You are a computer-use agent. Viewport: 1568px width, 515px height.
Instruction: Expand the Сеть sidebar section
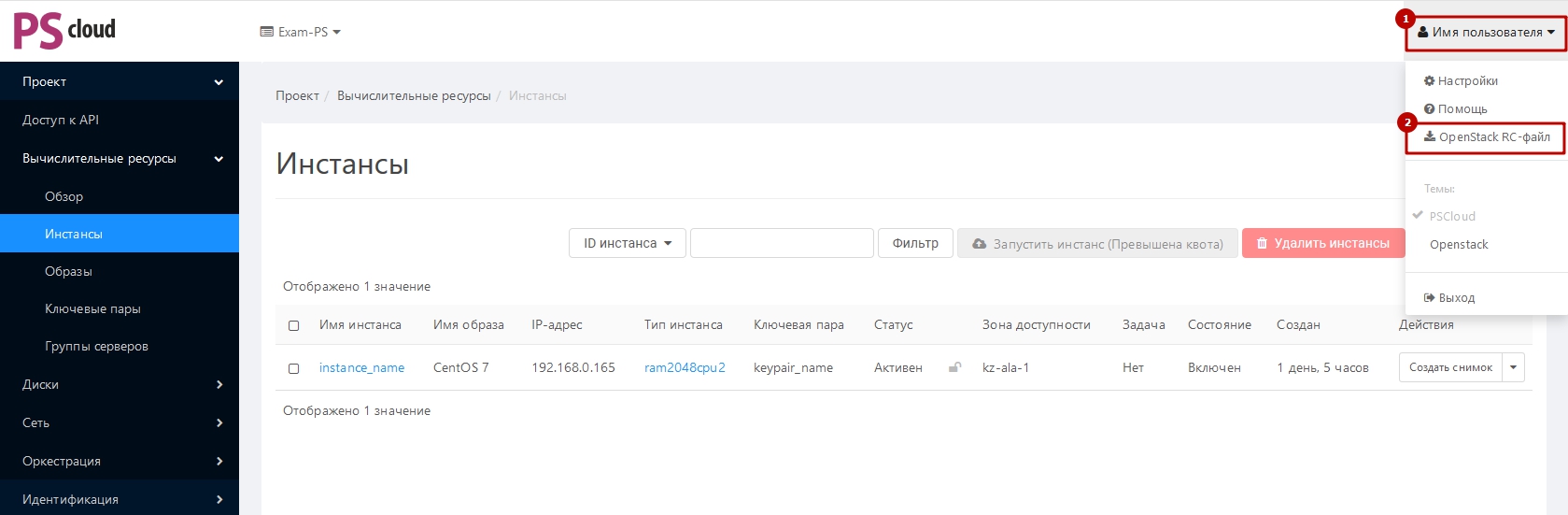pyautogui.click(x=120, y=422)
